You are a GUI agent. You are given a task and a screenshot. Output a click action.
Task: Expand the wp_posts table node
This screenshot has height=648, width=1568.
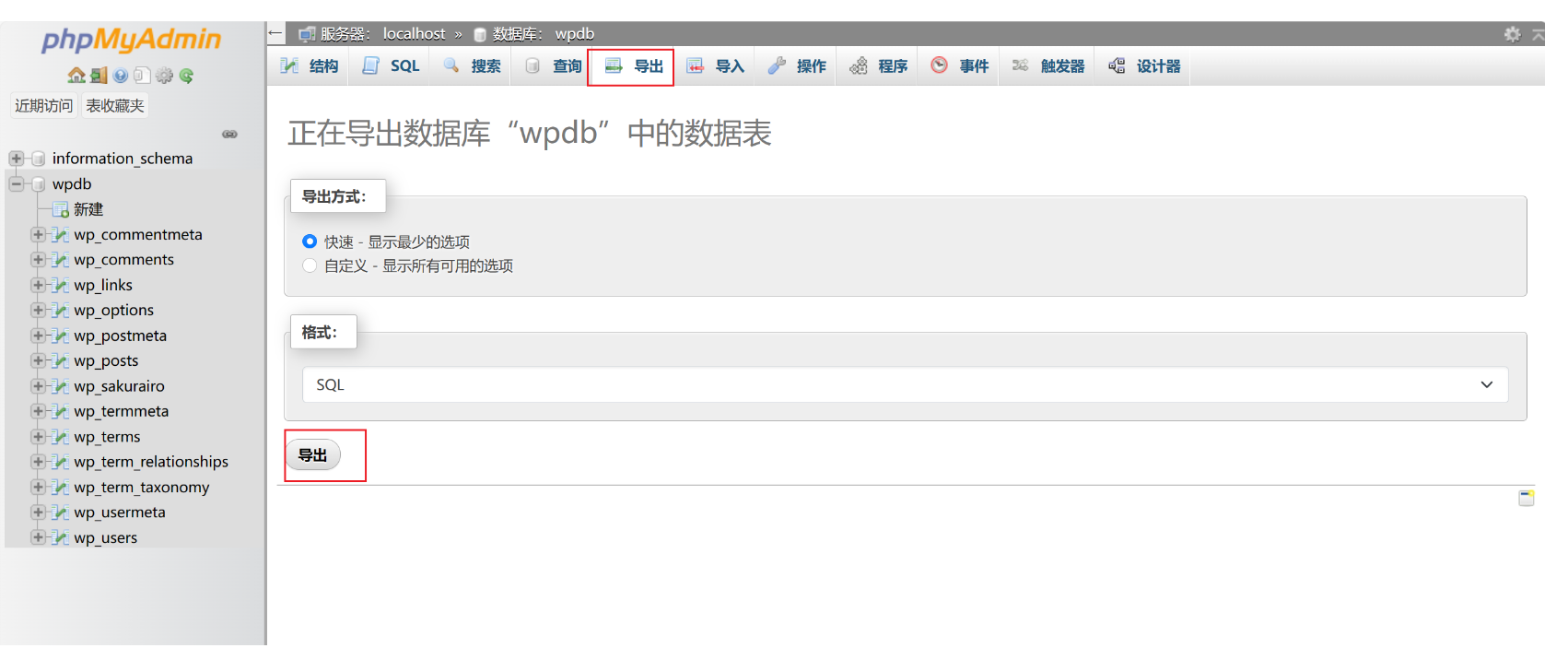click(38, 360)
